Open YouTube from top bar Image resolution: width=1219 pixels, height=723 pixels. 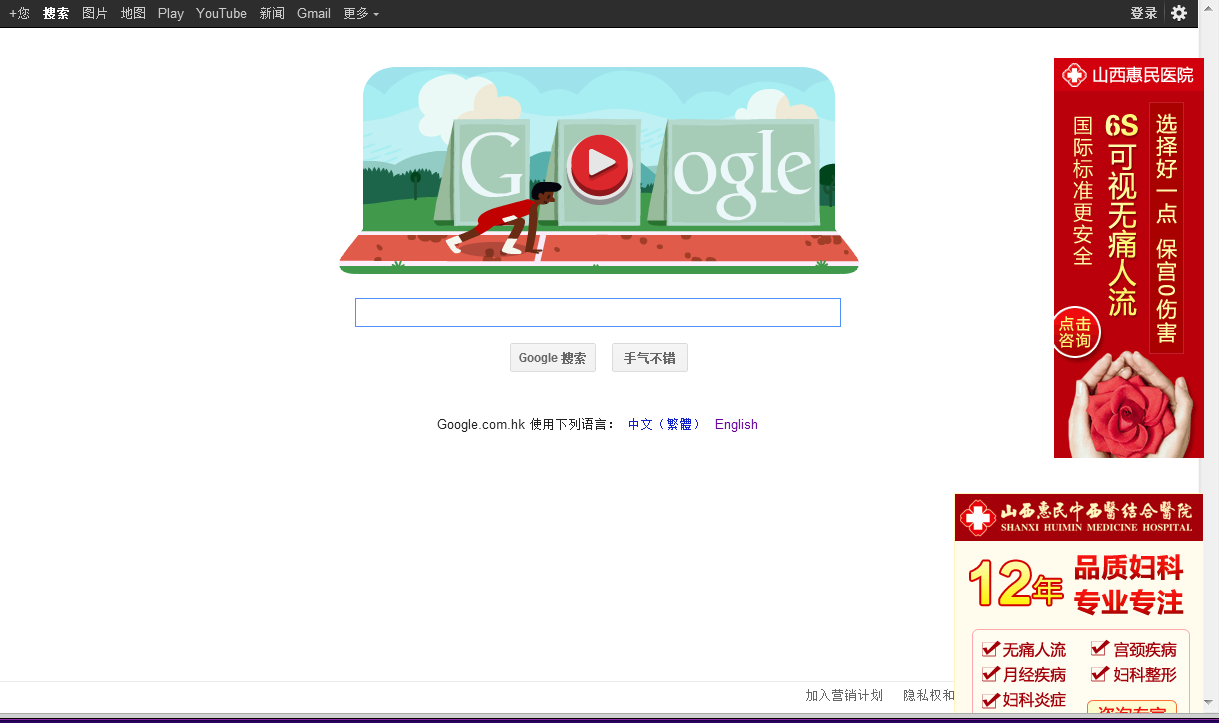(222, 13)
